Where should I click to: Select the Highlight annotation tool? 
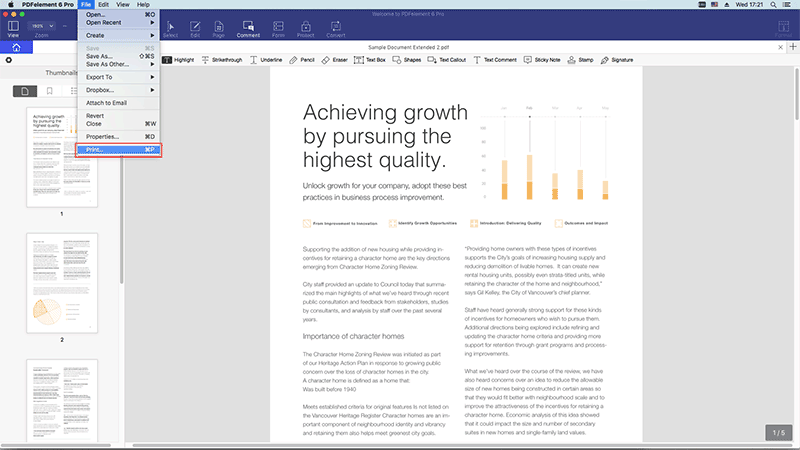click(x=178, y=60)
